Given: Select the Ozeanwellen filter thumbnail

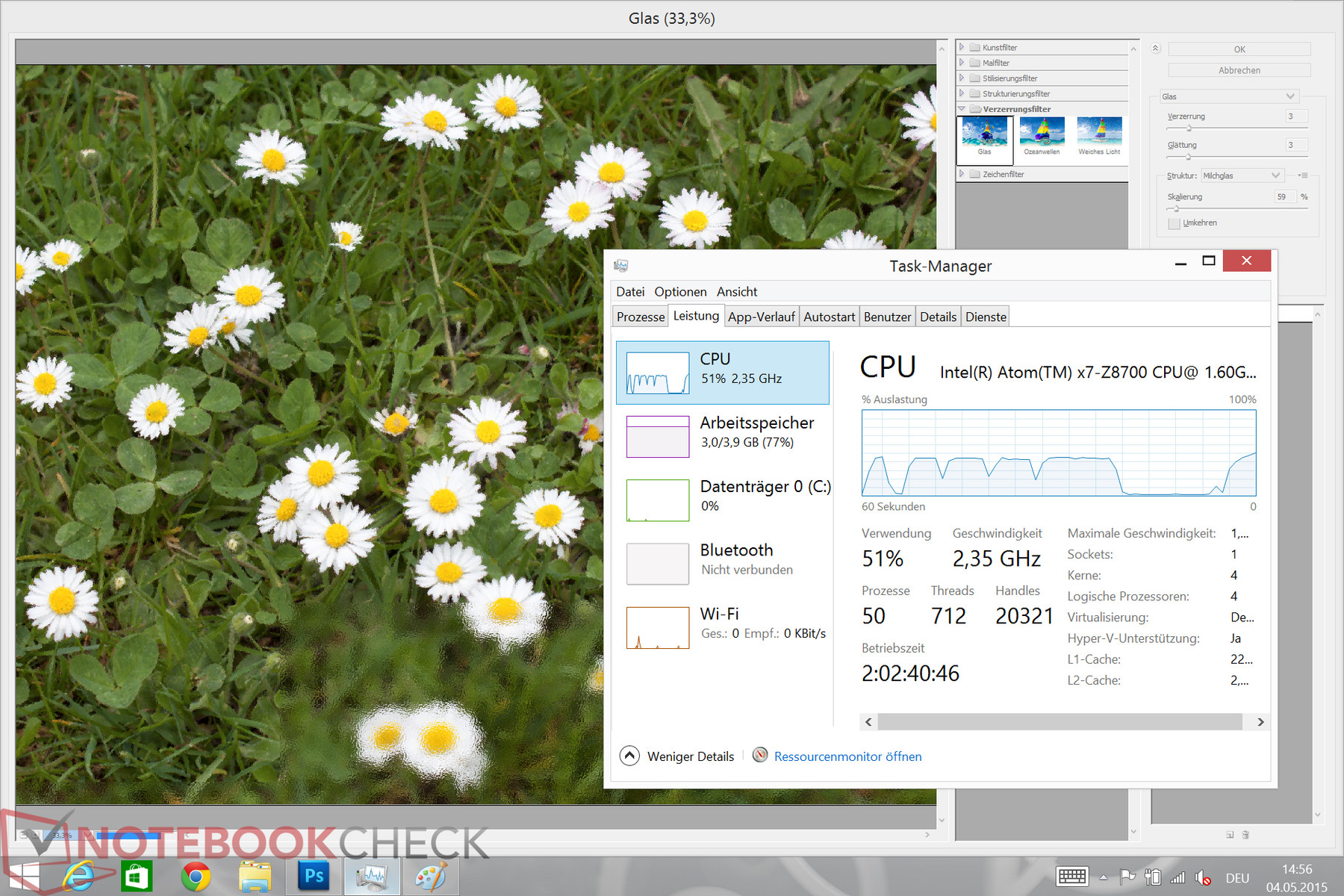Looking at the screenshot, I should point(1042,137).
